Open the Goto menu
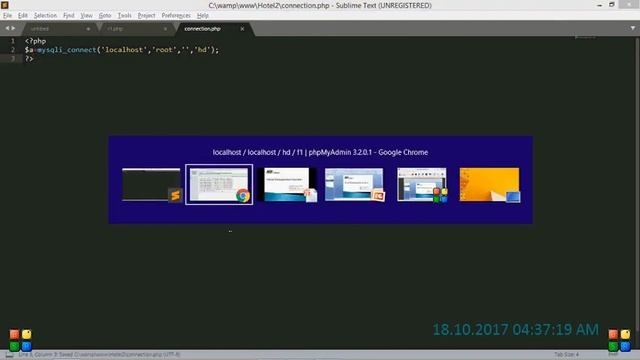640x360 pixels. click(105, 16)
